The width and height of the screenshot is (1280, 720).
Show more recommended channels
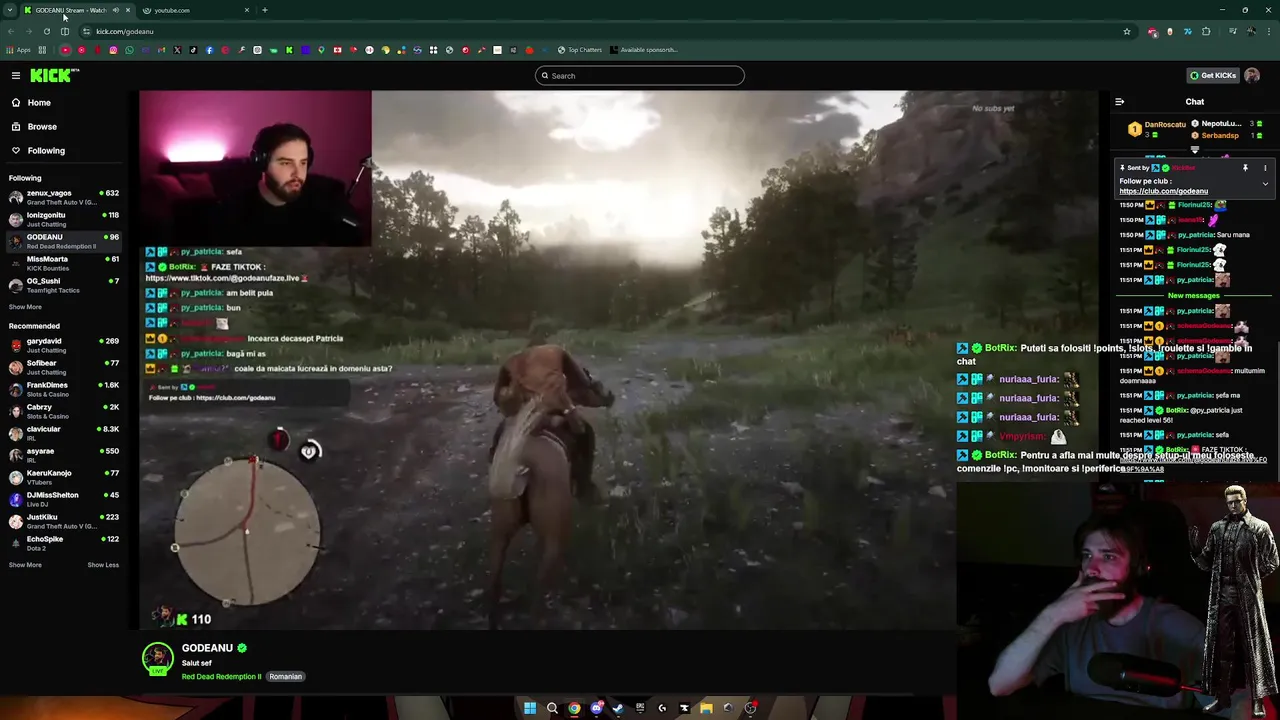point(25,565)
